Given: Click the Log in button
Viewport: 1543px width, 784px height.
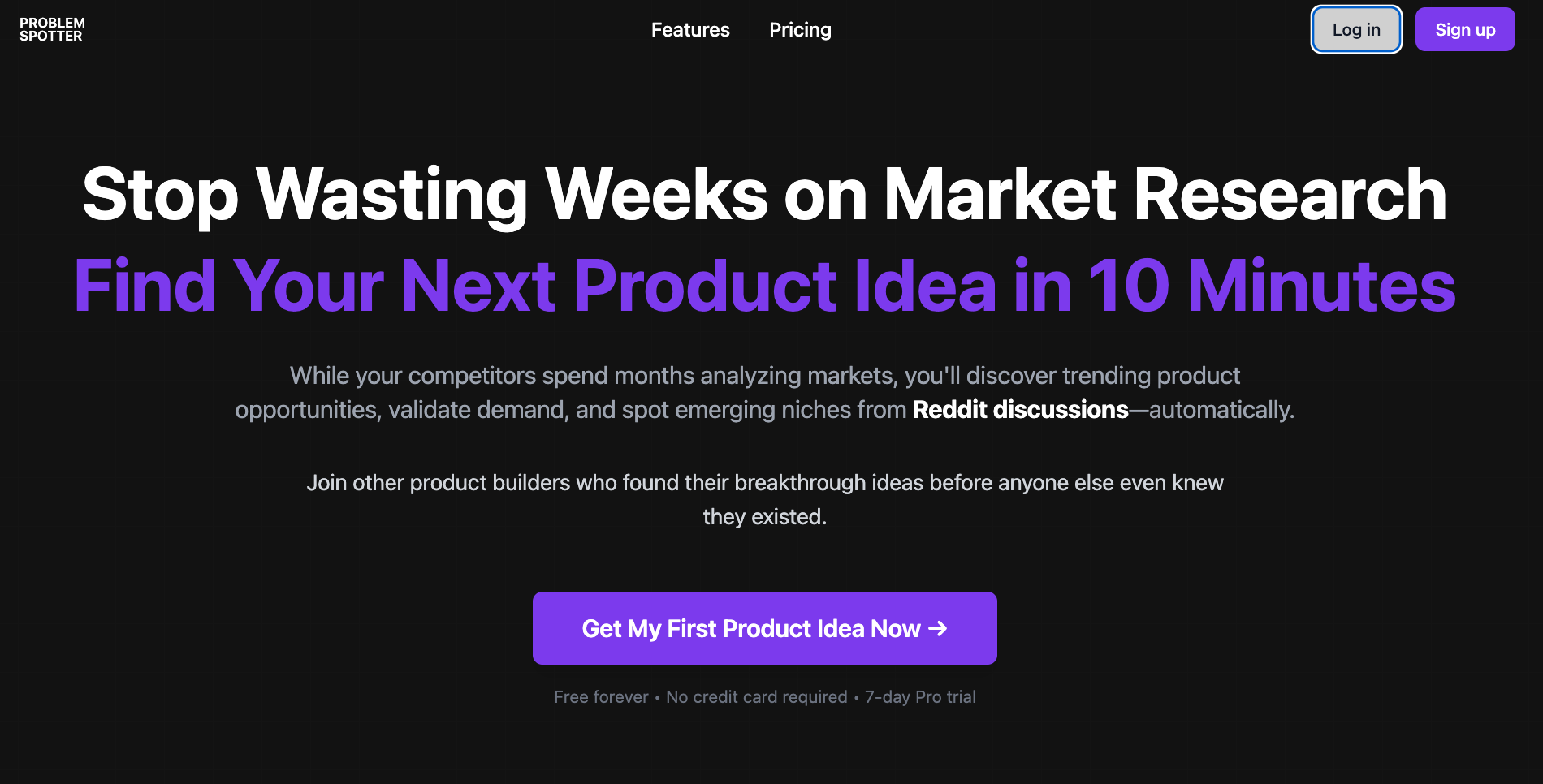Looking at the screenshot, I should [1356, 29].
